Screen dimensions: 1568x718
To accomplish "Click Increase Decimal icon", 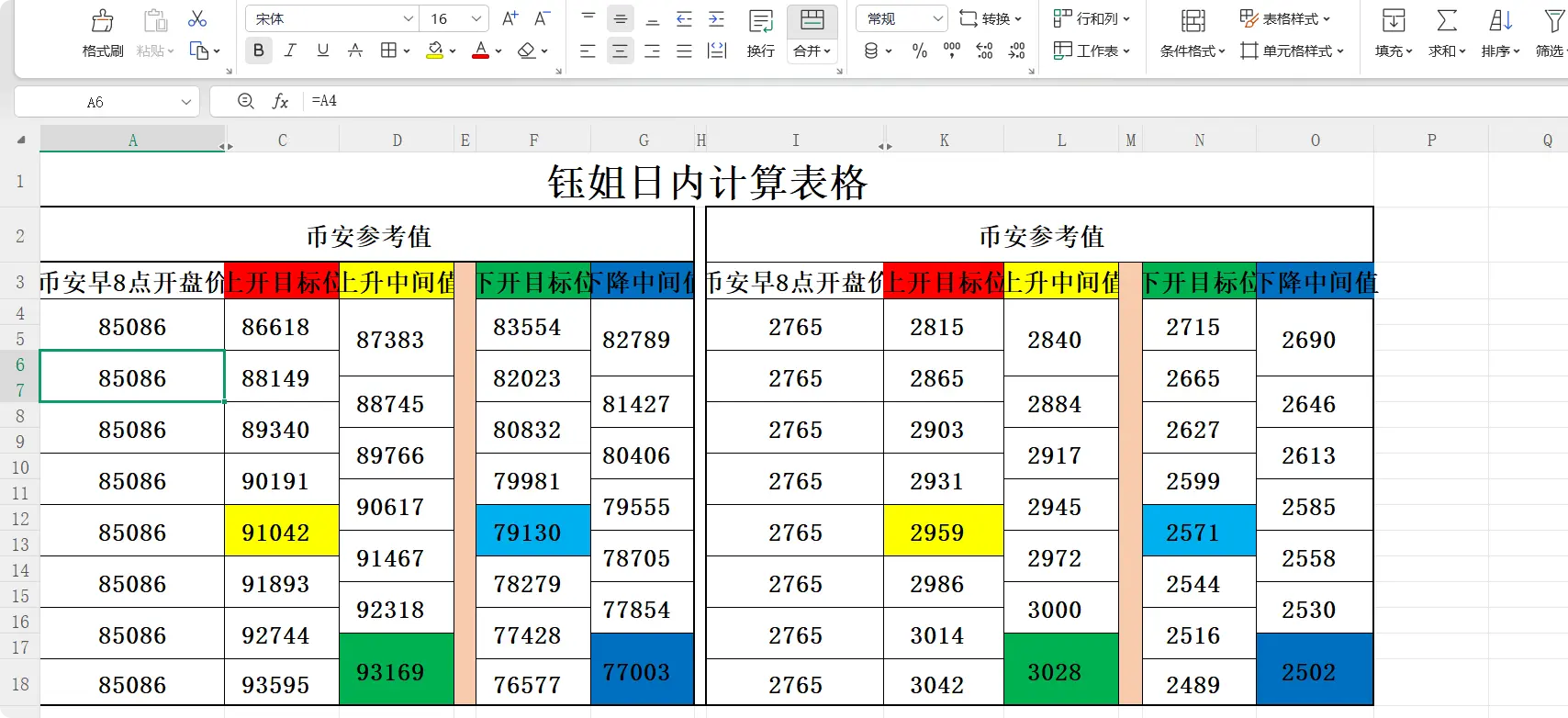I will (984, 51).
